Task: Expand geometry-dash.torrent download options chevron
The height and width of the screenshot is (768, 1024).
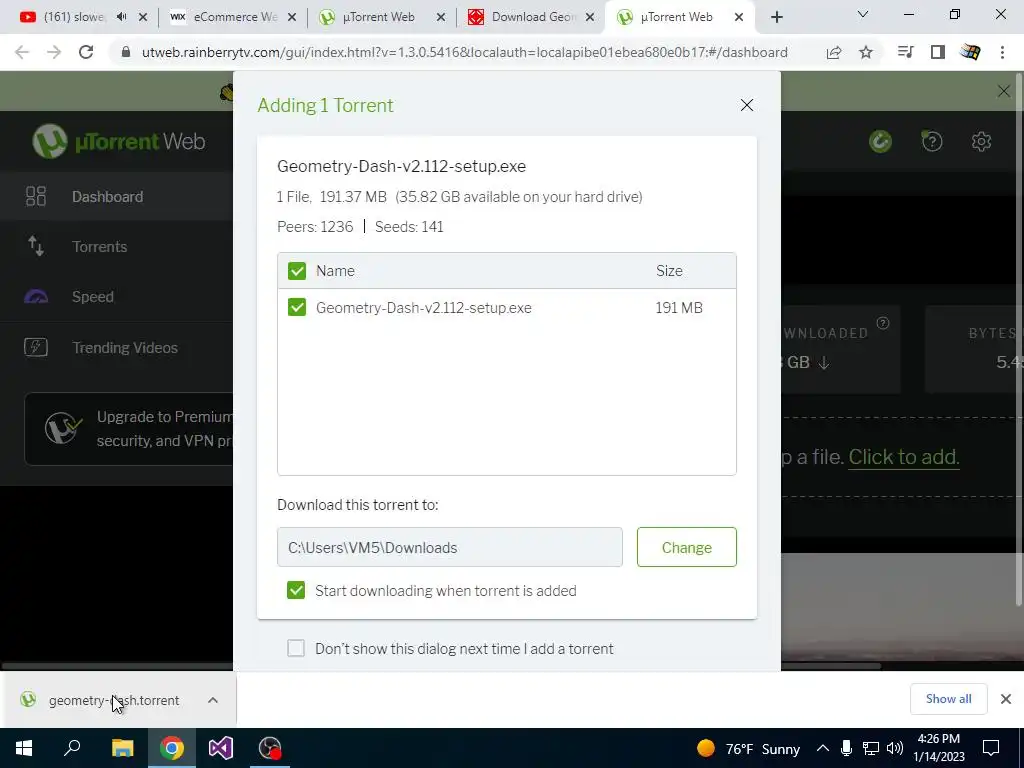Action: [x=213, y=700]
